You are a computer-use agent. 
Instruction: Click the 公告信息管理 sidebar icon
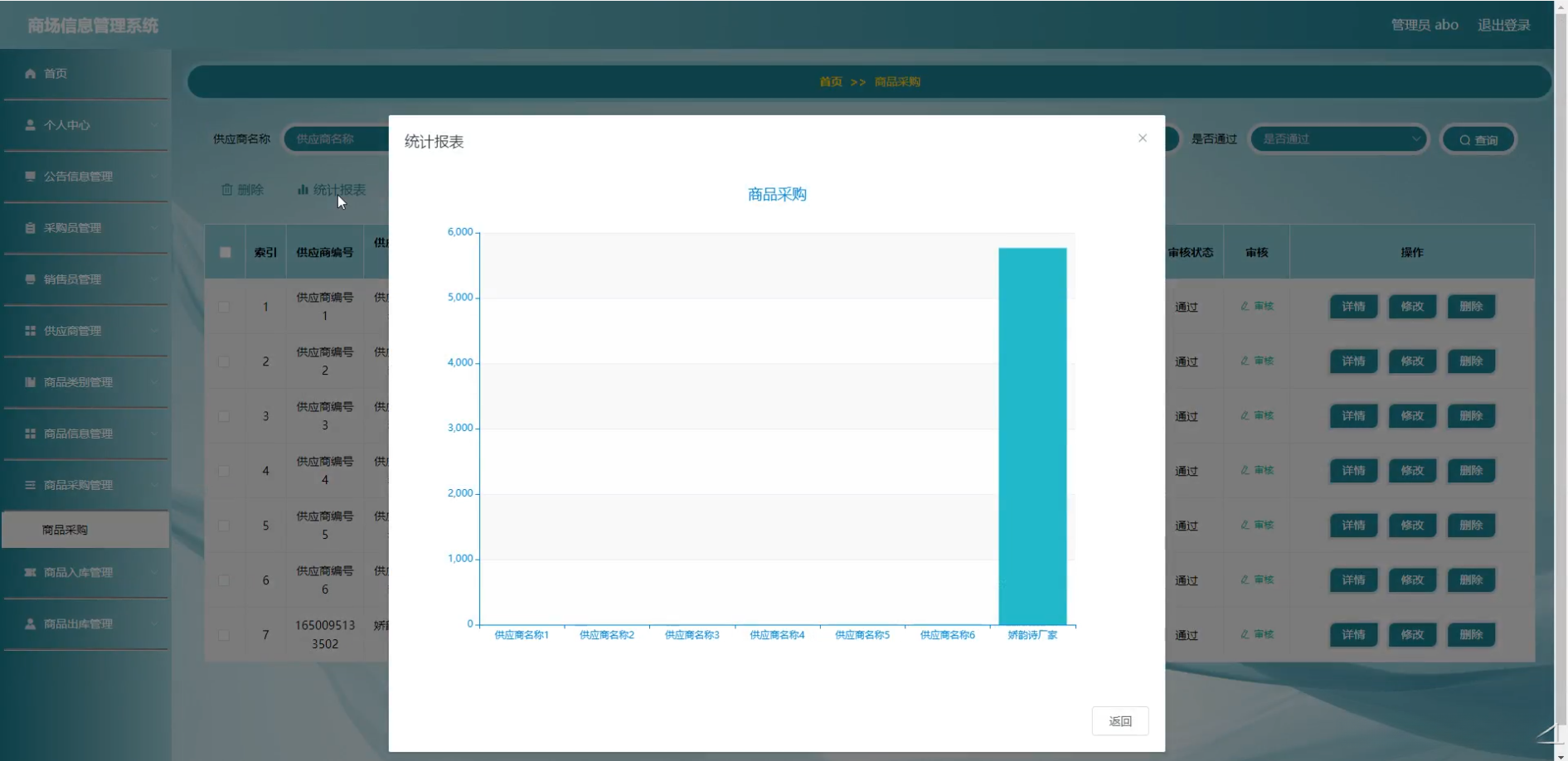pyautogui.click(x=31, y=177)
